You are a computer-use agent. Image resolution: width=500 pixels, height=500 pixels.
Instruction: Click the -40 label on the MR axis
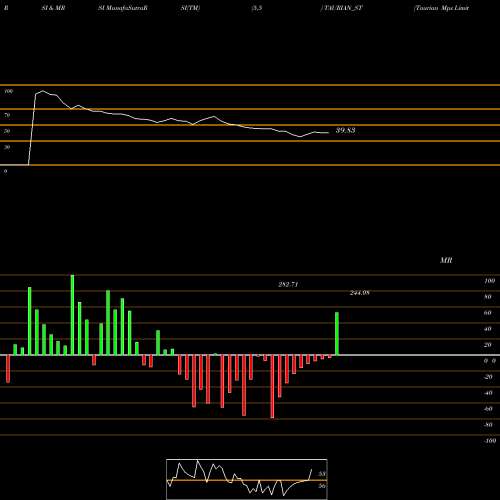[488, 393]
